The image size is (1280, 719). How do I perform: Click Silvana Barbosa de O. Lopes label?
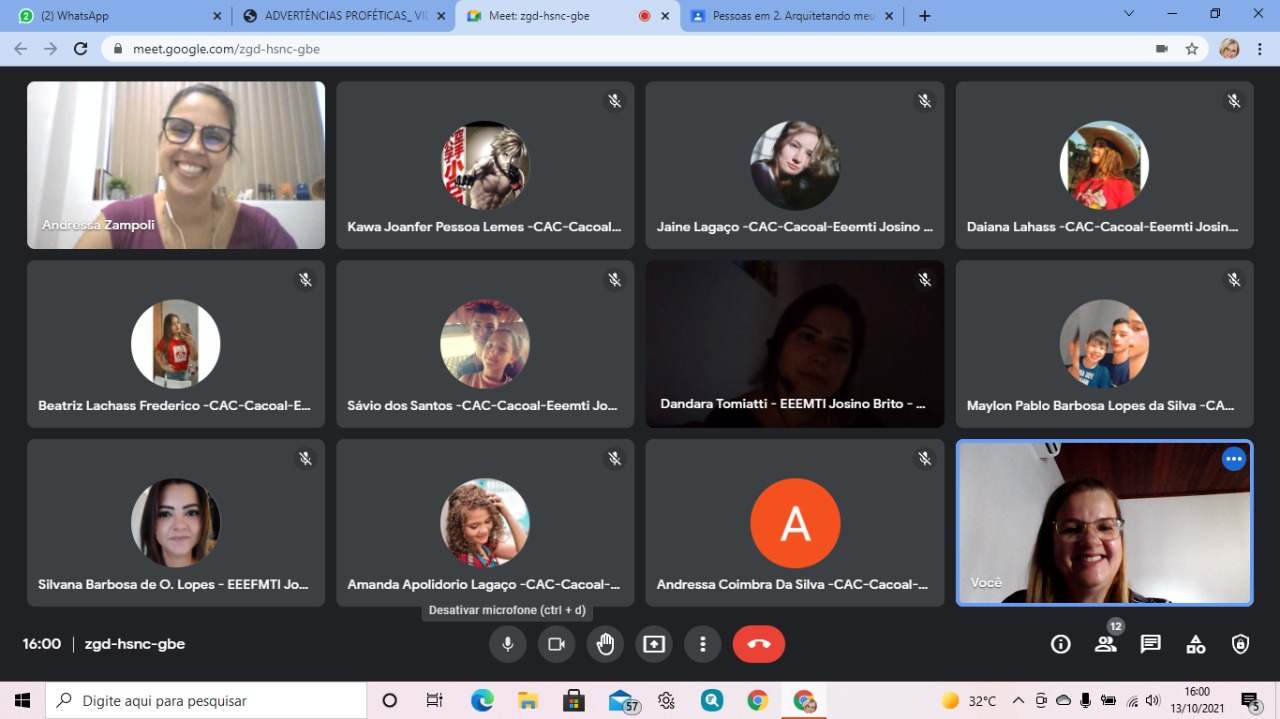coord(173,584)
